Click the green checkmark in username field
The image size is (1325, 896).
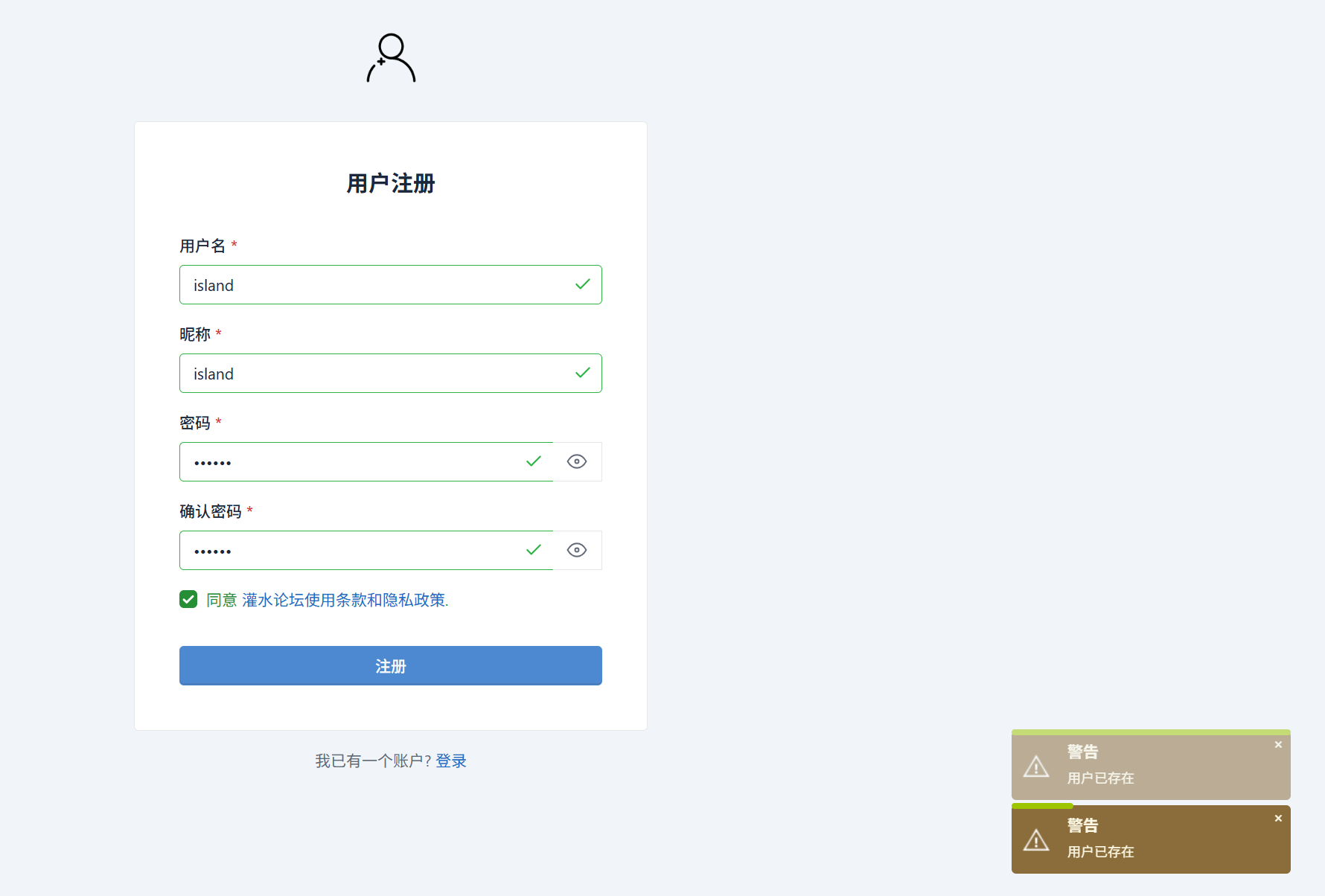click(583, 284)
